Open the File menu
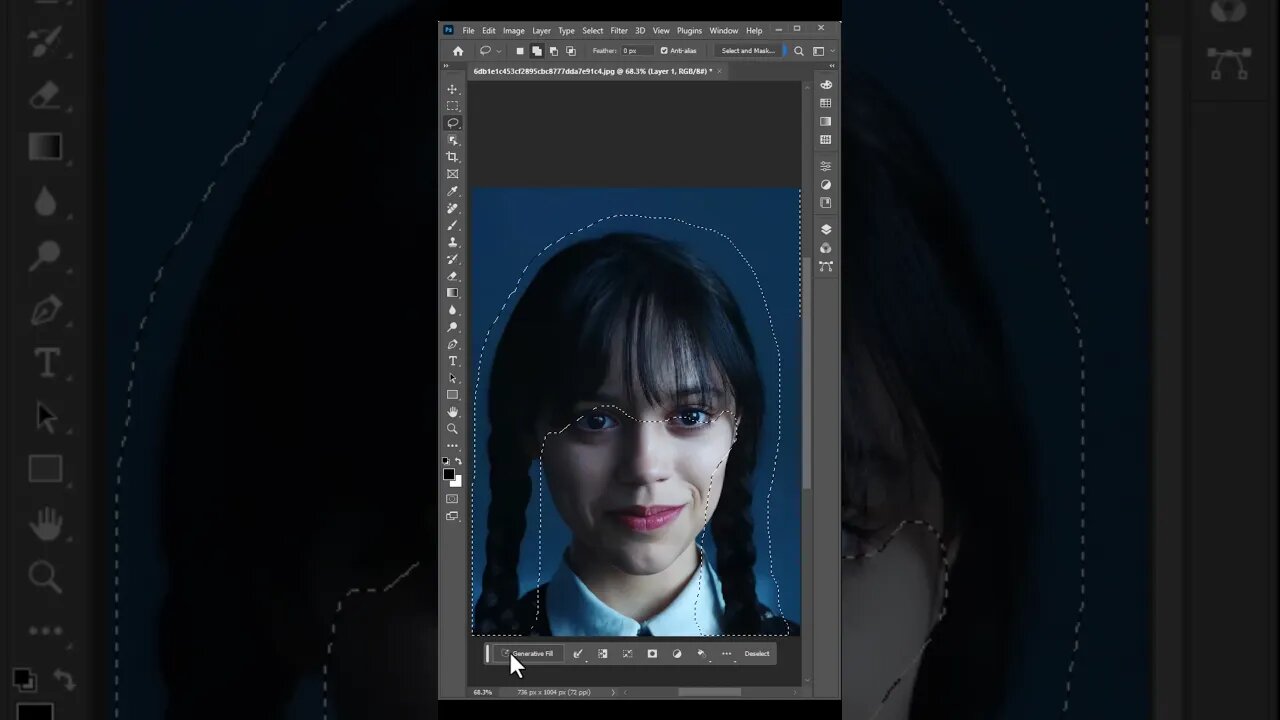The width and height of the screenshot is (1280, 720). (468, 31)
